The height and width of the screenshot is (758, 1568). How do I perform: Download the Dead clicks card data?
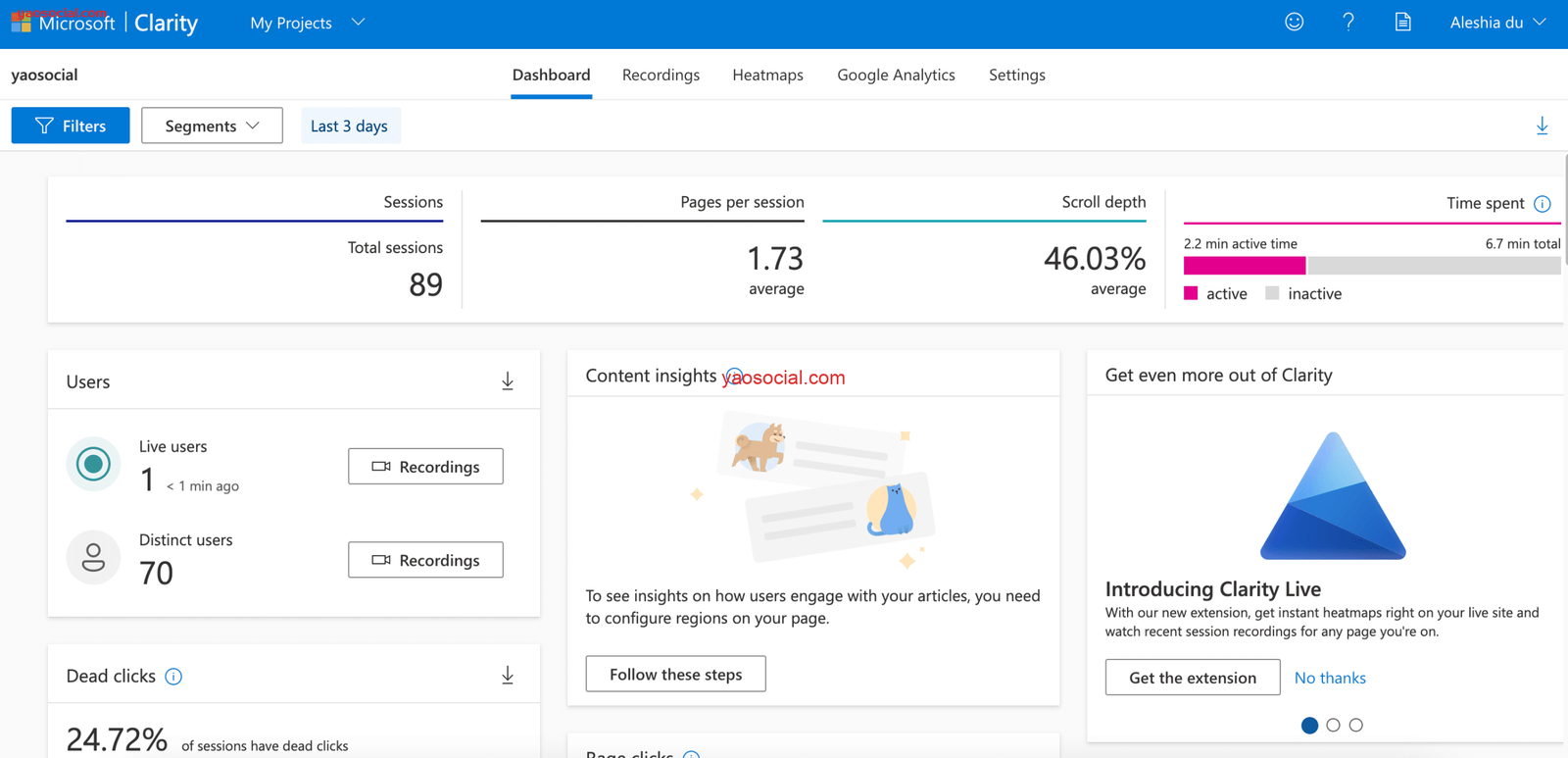(508, 676)
